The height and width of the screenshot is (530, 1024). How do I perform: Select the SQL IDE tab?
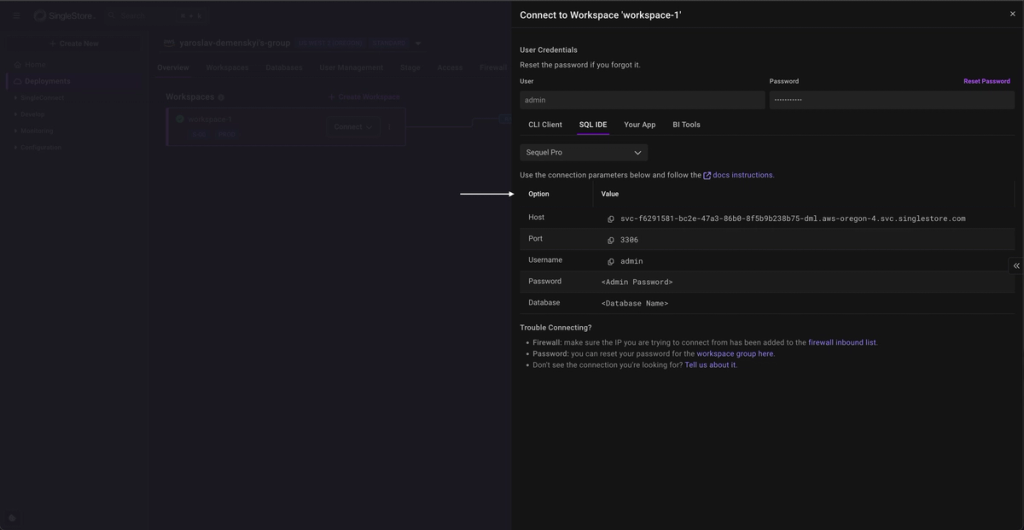(593, 125)
